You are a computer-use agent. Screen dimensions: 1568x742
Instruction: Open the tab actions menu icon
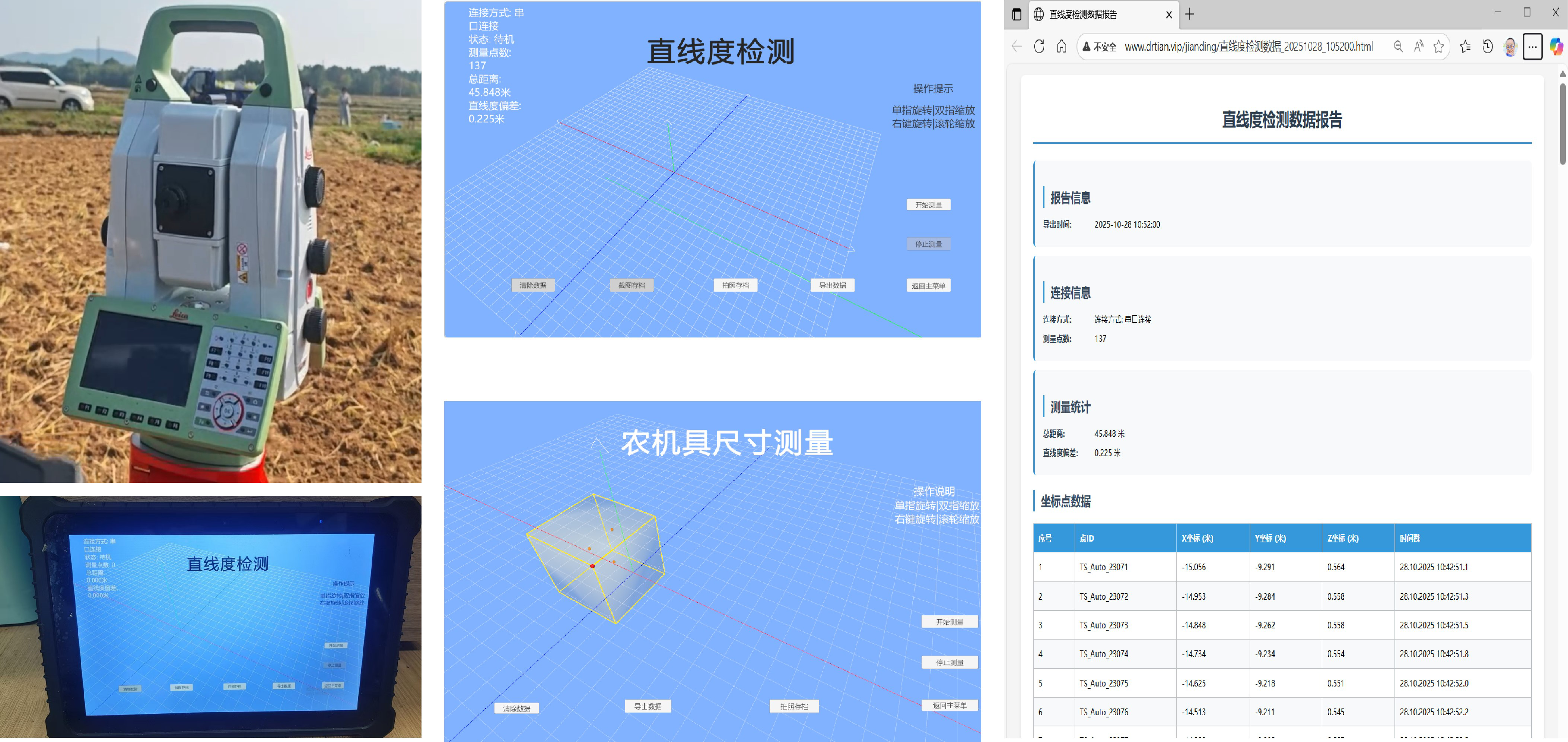1016,14
